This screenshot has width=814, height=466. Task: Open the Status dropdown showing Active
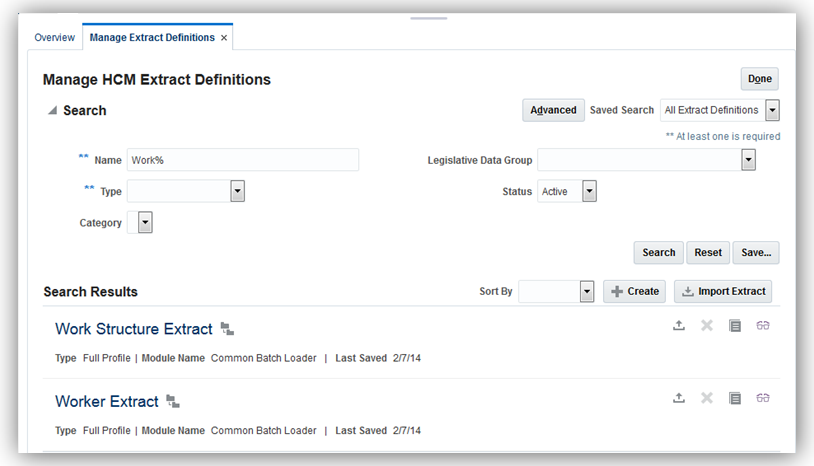click(x=589, y=191)
